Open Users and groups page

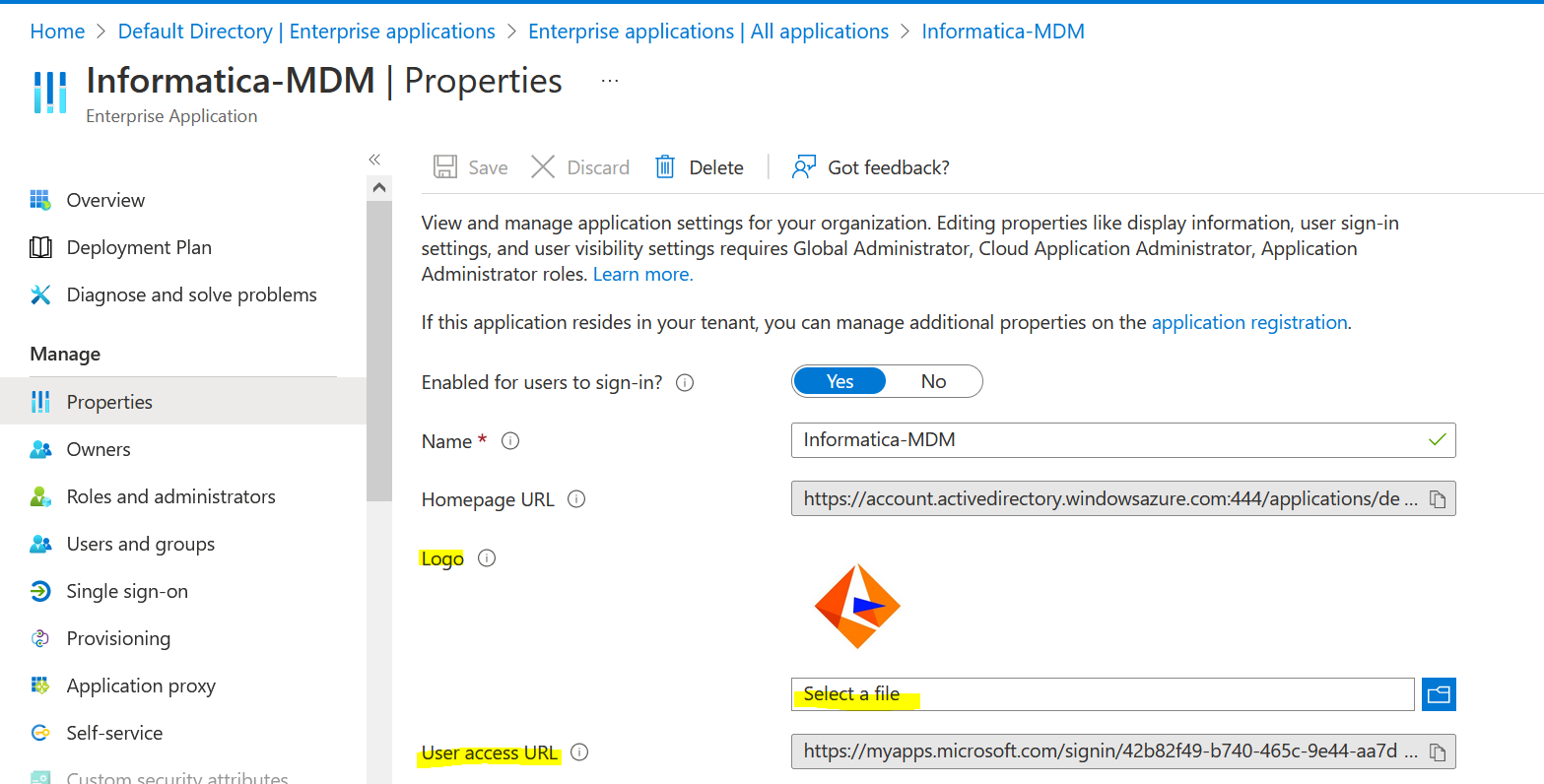coord(141,544)
